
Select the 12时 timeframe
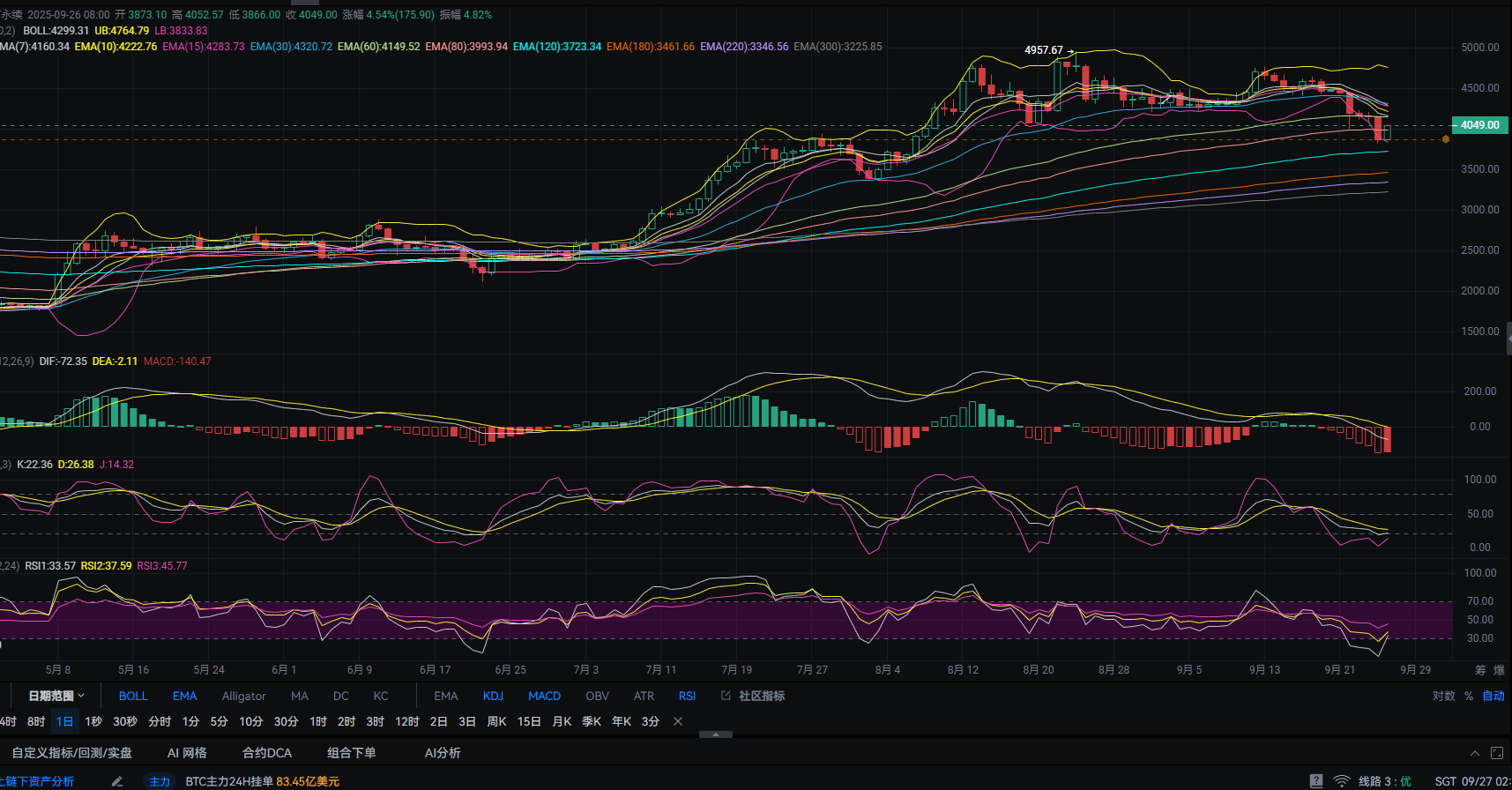pos(407,721)
